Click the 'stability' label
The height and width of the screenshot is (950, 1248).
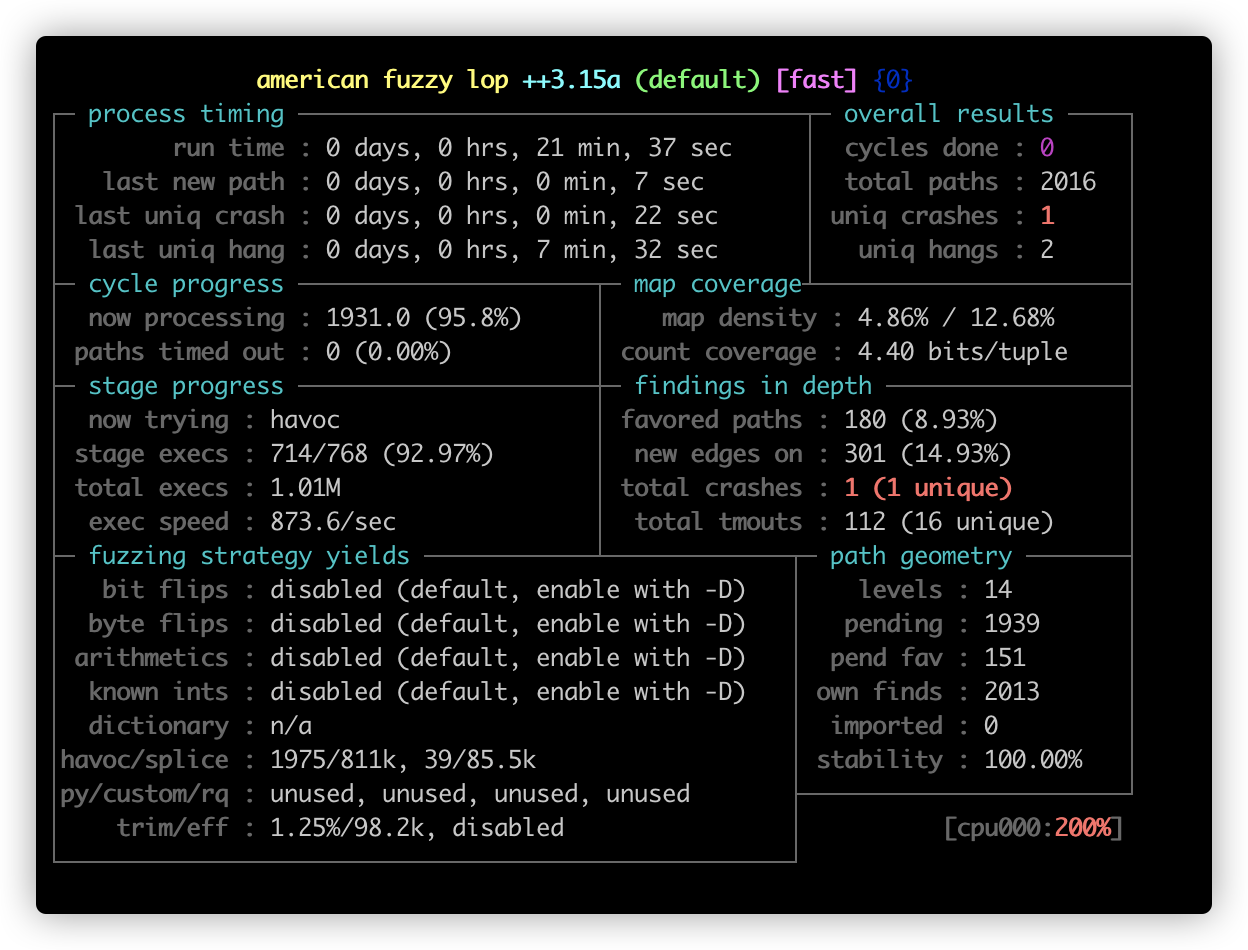pyautogui.click(x=879, y=760)
